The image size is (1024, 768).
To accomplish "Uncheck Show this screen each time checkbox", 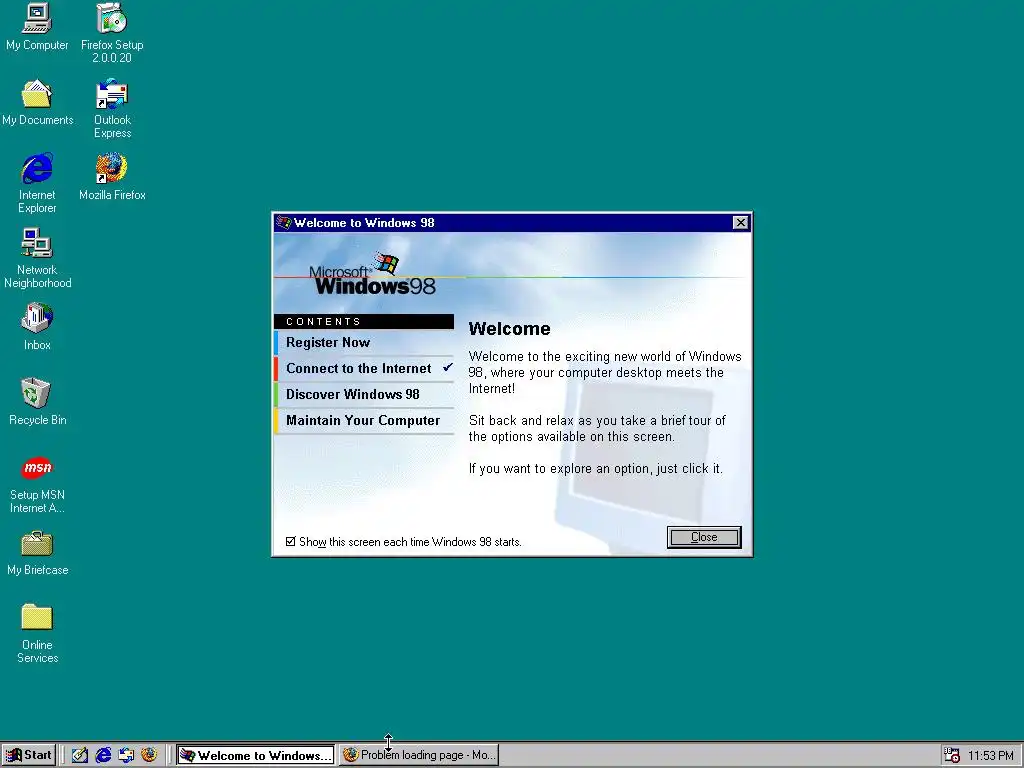I will tap(291, 541).
